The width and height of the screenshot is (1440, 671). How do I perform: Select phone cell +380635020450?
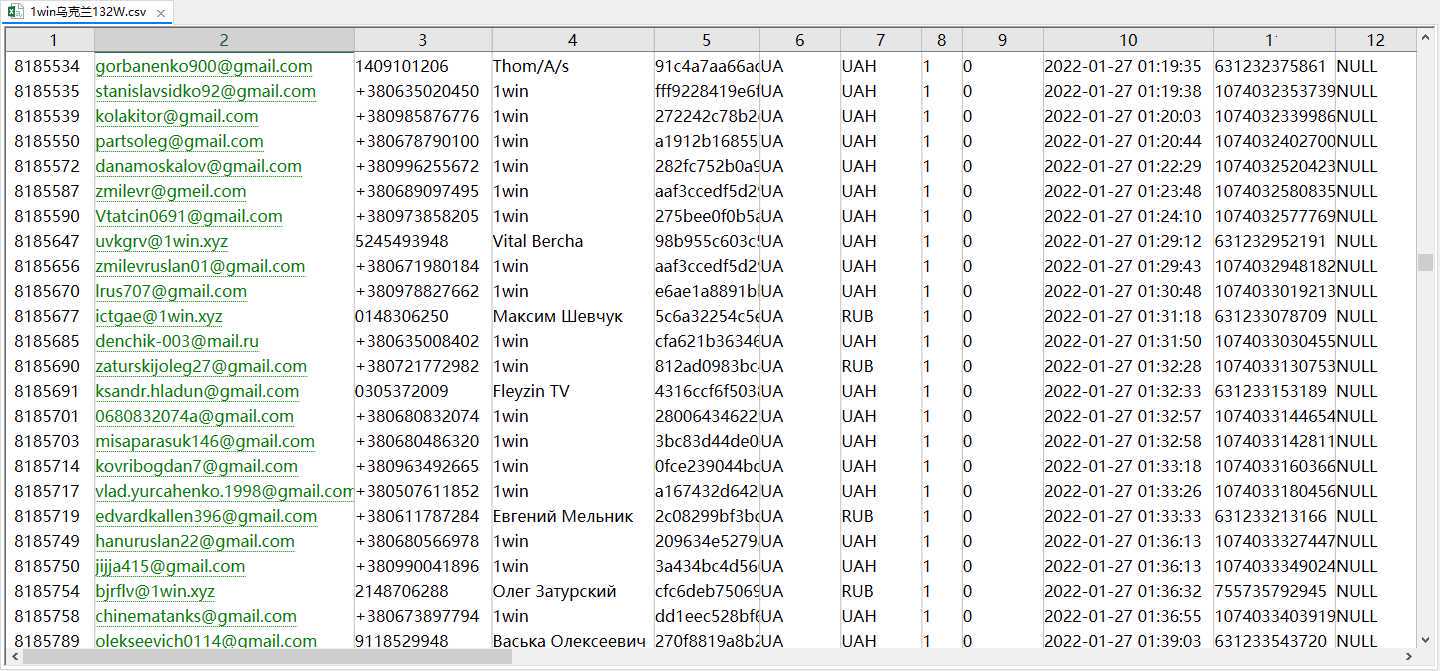click(x=423, y=91)
